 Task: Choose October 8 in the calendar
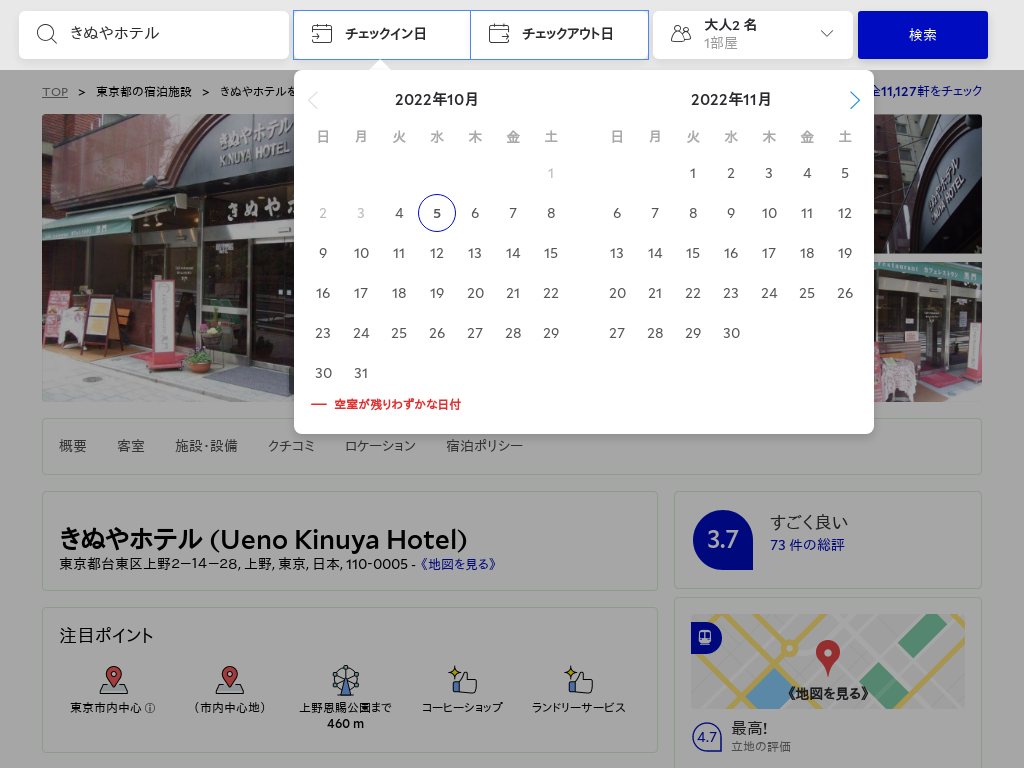(551, 213)
